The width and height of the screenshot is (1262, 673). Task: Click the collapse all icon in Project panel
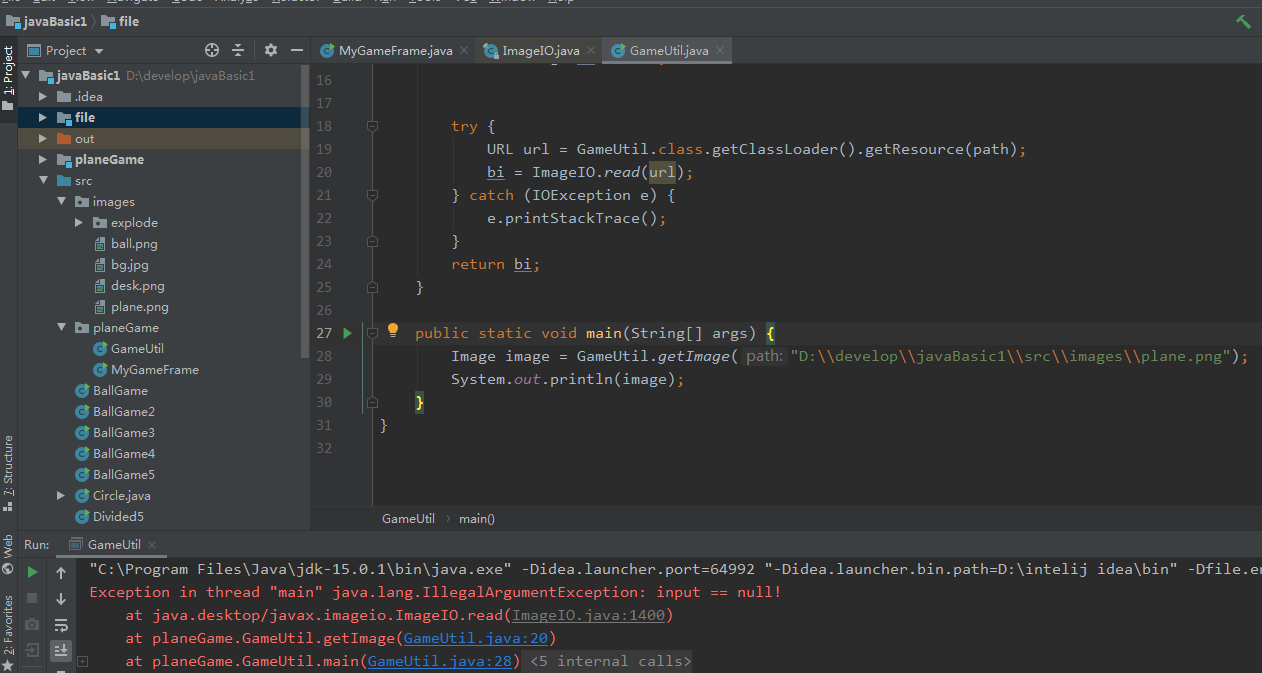(238, 50)
